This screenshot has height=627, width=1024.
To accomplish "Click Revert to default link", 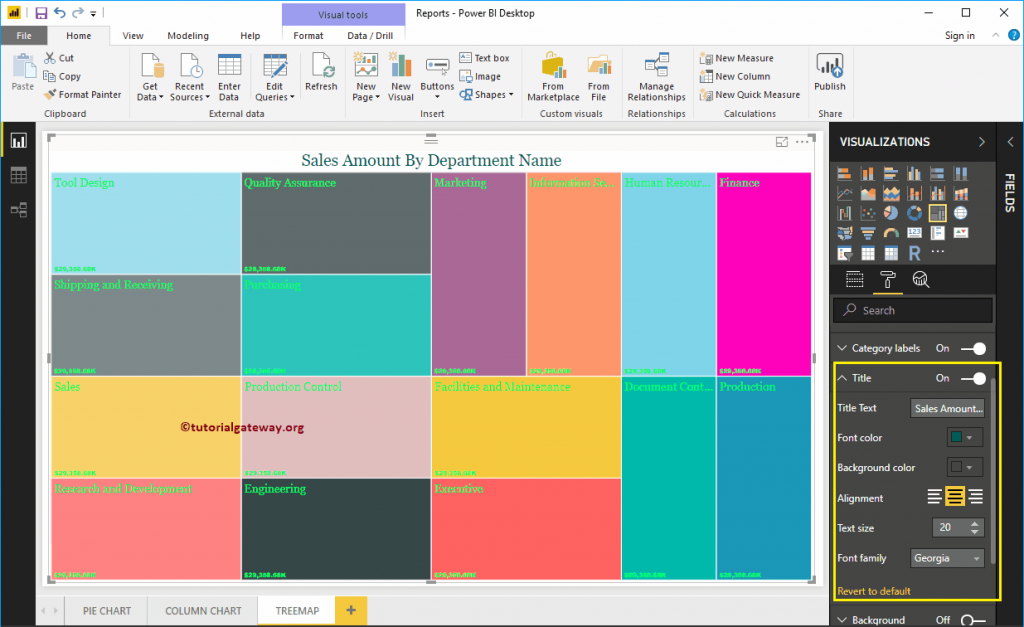I will (x=874, y=590).
